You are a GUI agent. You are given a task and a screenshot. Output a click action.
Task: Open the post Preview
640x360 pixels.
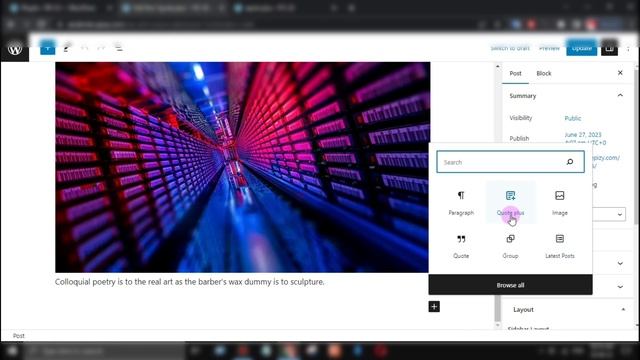[549, 48]
